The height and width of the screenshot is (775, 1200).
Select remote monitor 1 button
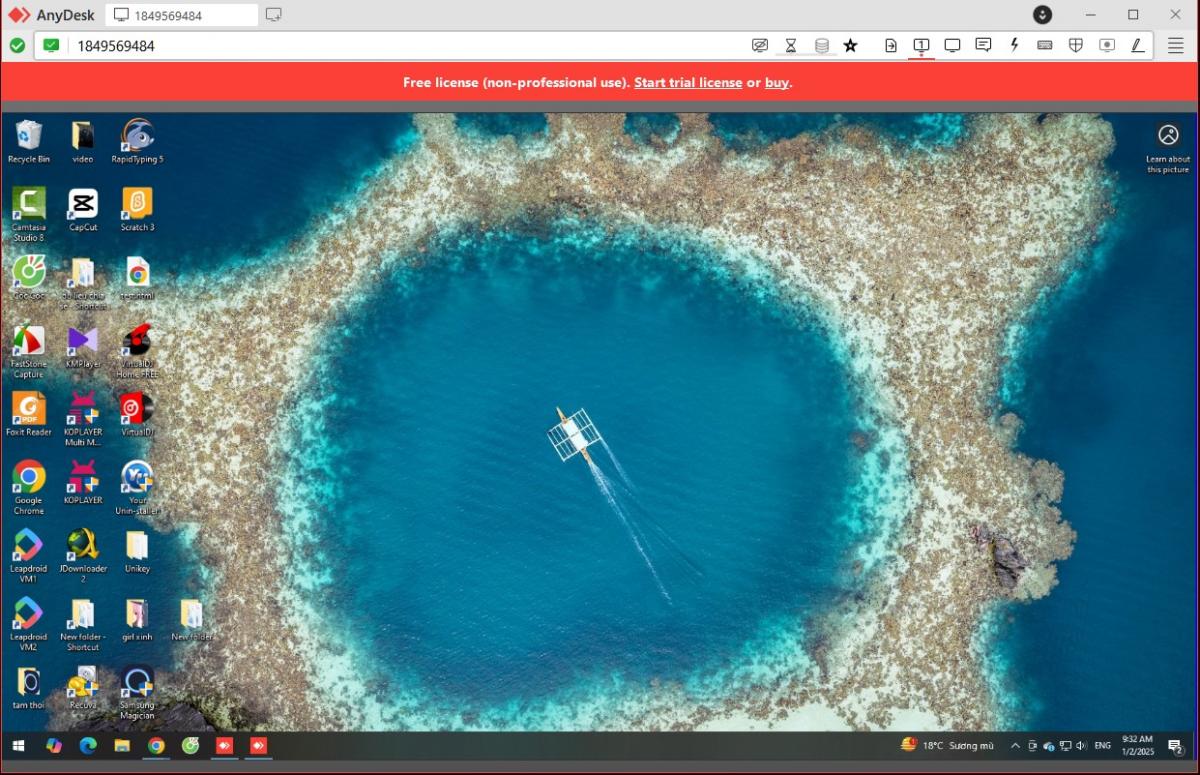coord(921,45)
